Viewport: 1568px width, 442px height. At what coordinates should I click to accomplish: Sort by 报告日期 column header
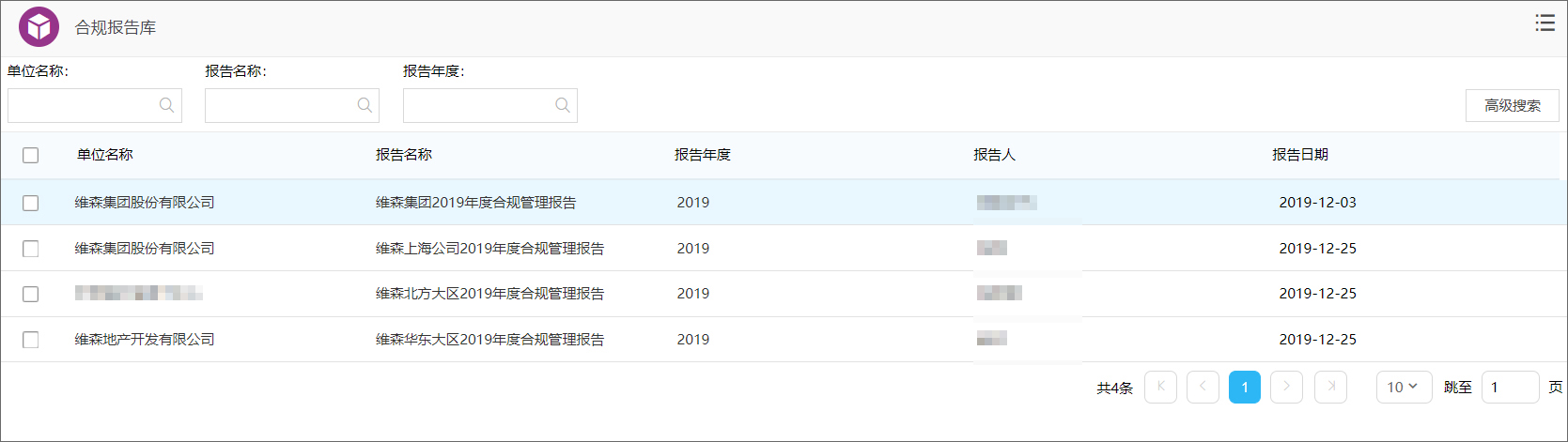tap(1299, 155)
